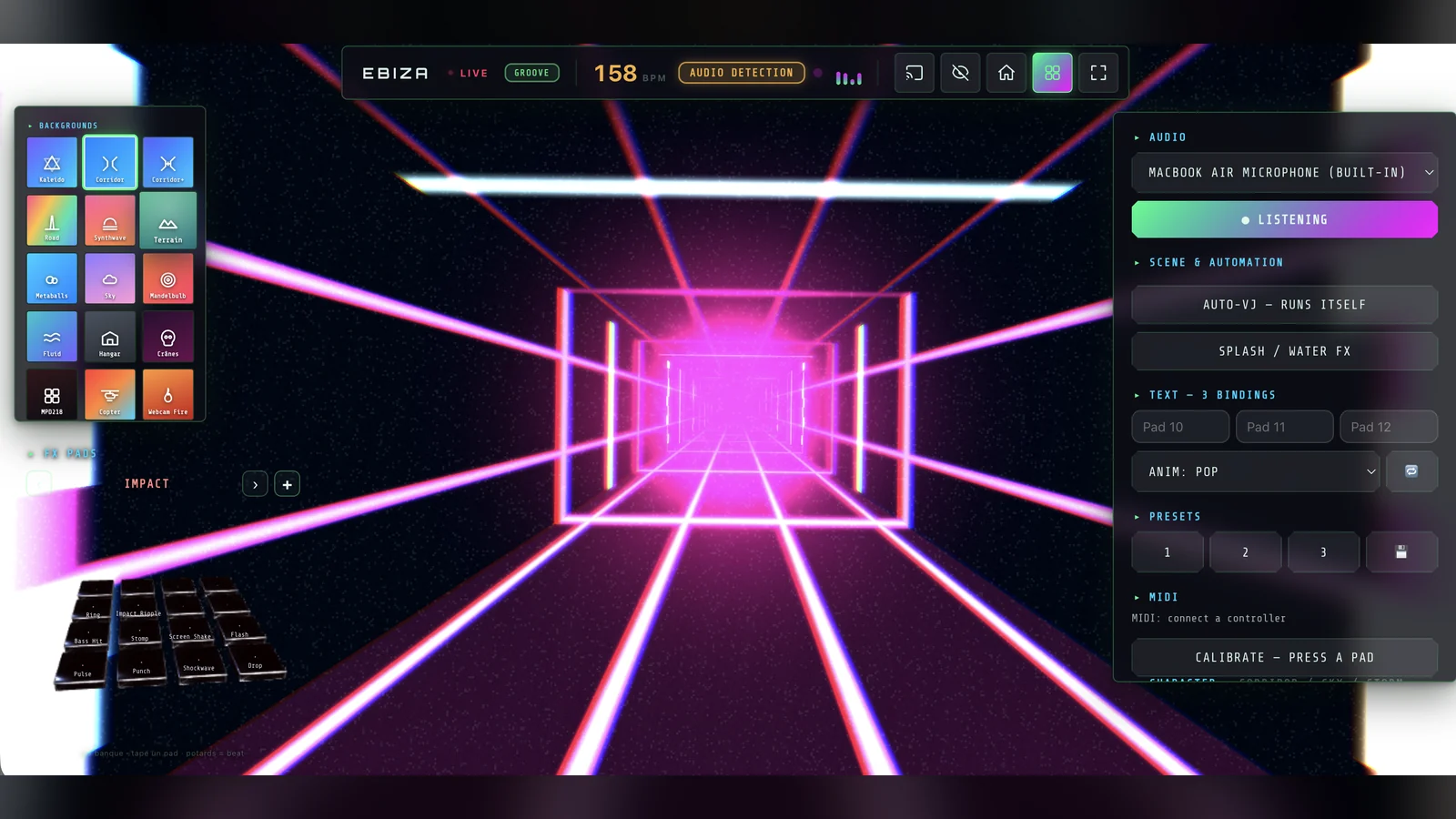Go to the home icon
Screen dimensions: 1456x819
click(1006, 73)
